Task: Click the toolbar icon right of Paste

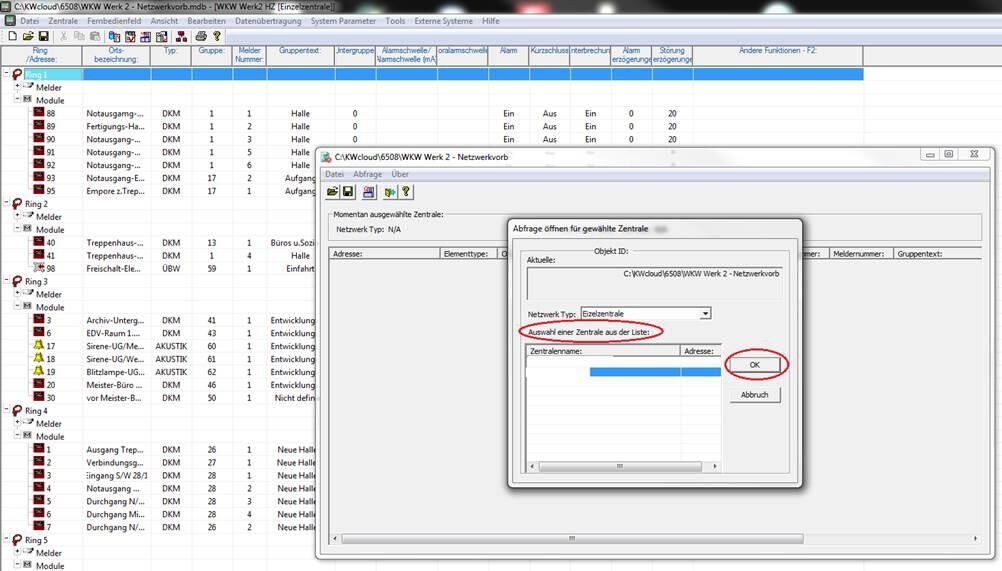Action: (114, 36)
